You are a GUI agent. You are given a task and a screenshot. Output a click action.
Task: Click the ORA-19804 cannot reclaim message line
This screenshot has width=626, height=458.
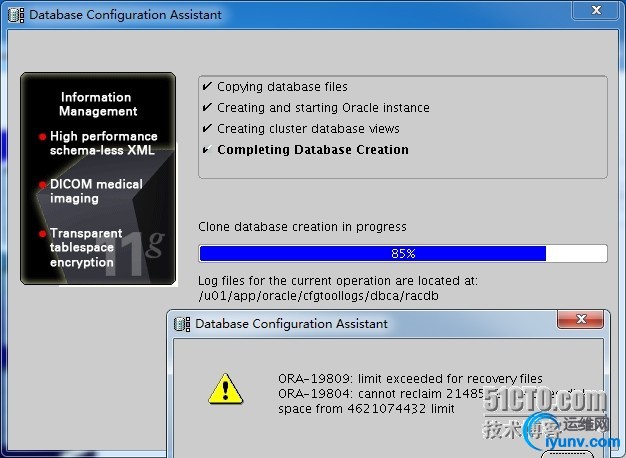pyautogui.click(x=431, y=394)
